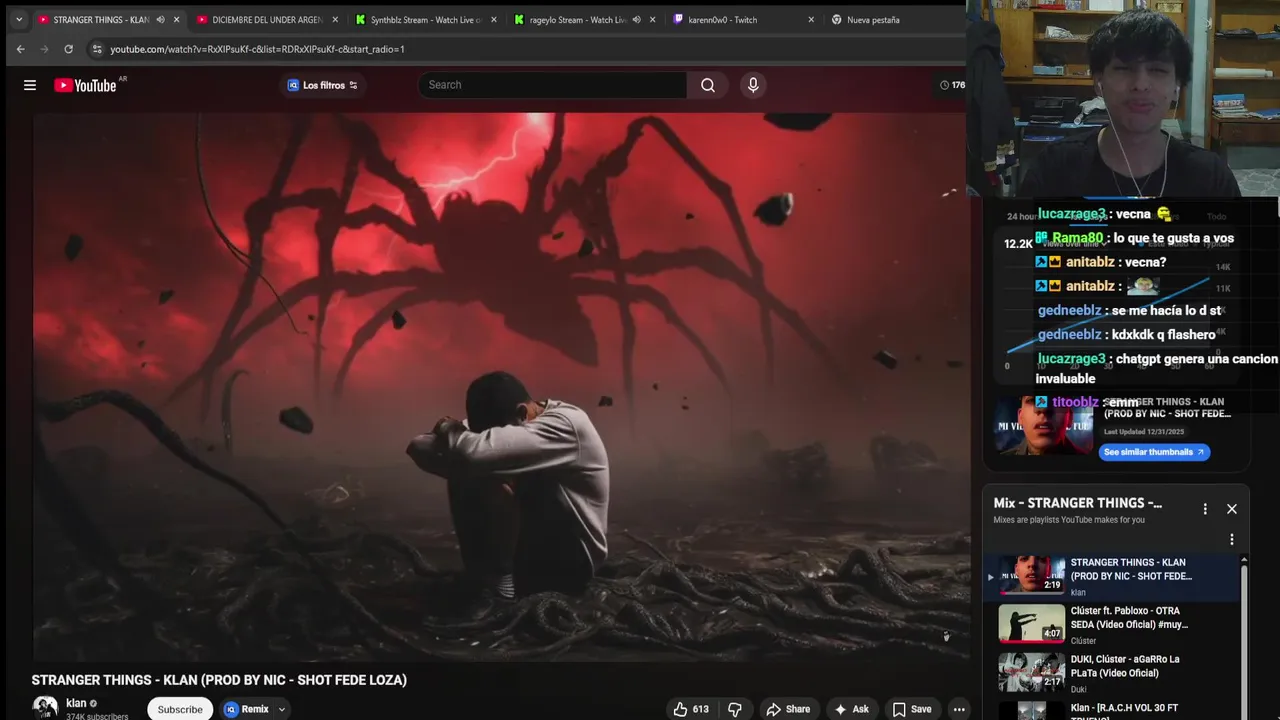Click gedneeblz 'kdxkdk q flashero' message
Viewport: 1280px width, 720px height.
[1127, 334]
